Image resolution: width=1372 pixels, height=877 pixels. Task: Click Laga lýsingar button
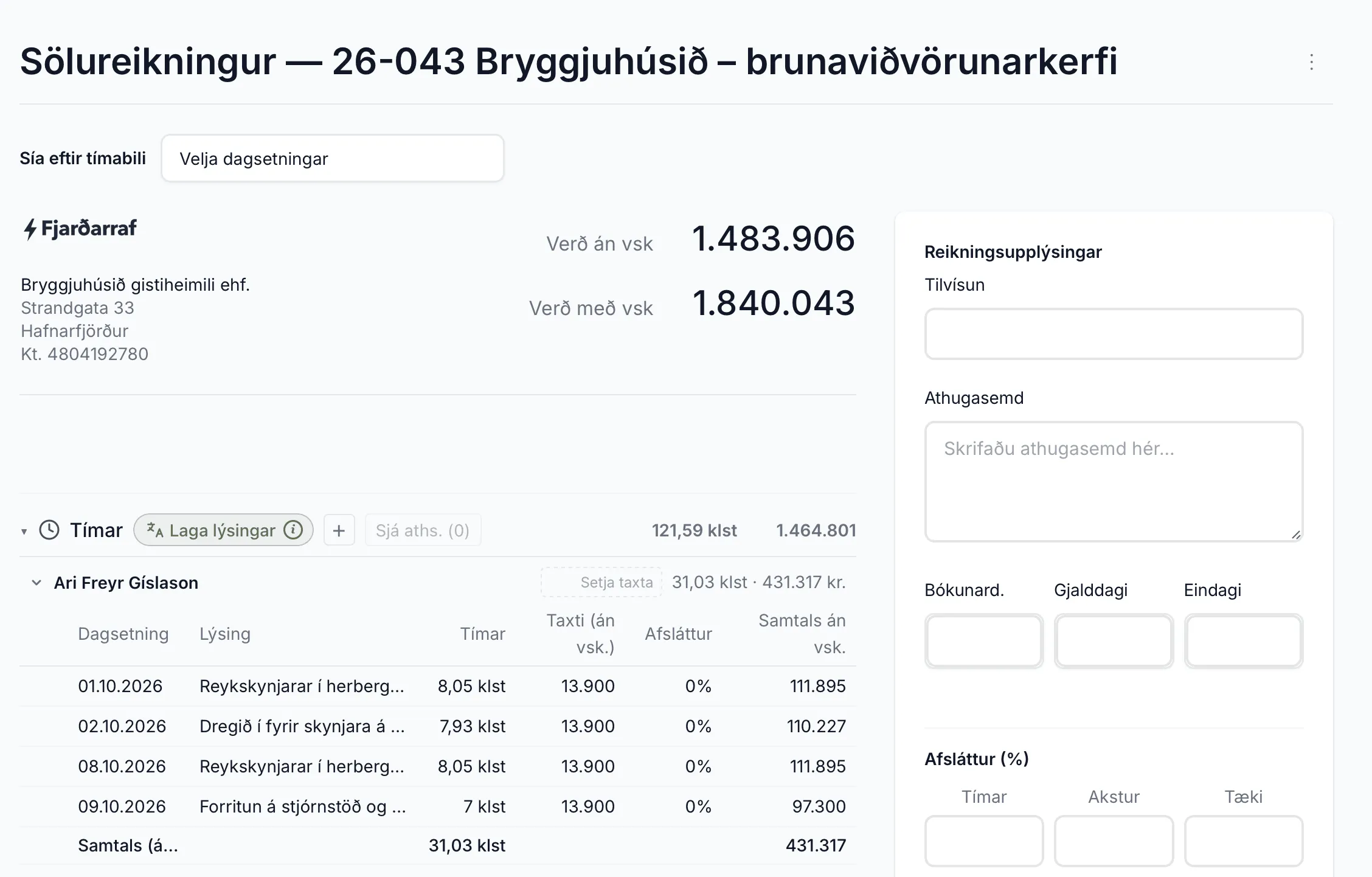click(x=223, y=530)
